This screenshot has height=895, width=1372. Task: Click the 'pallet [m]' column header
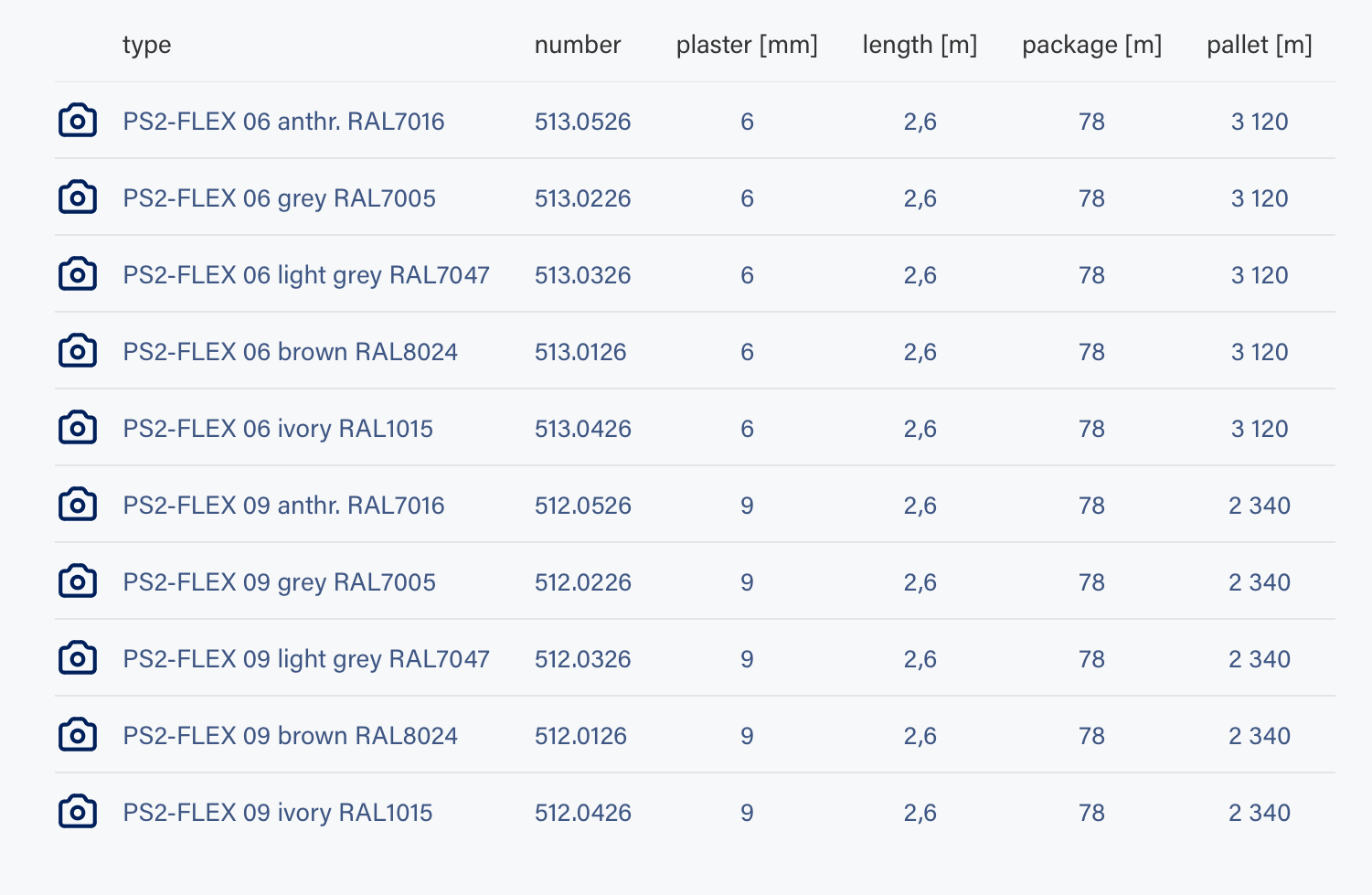click(x=1259, y=45)
